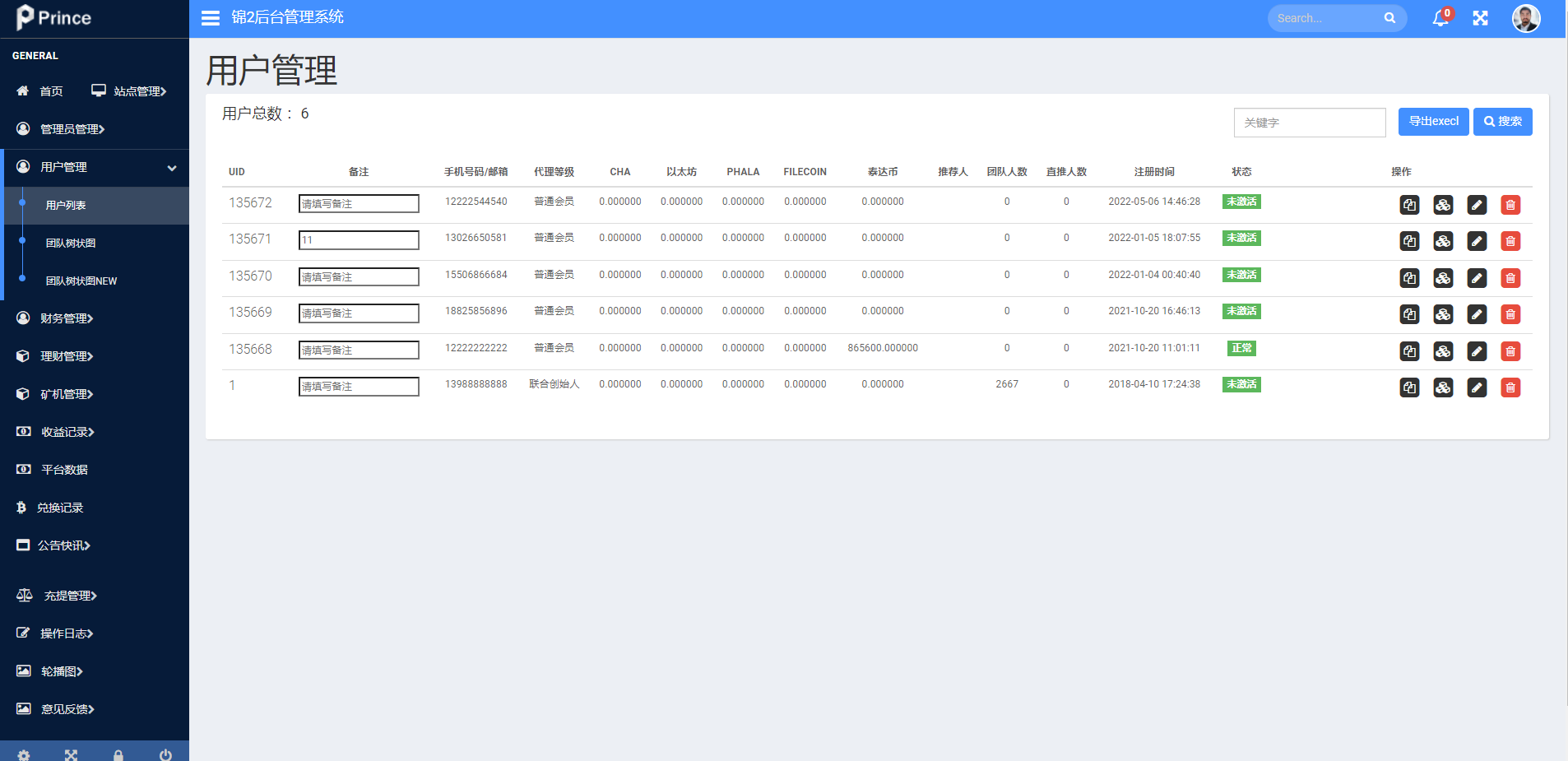1568x761 pixels.
Task: Click the lock icon at sidebar bottom
Action: (x=118, y=754)
